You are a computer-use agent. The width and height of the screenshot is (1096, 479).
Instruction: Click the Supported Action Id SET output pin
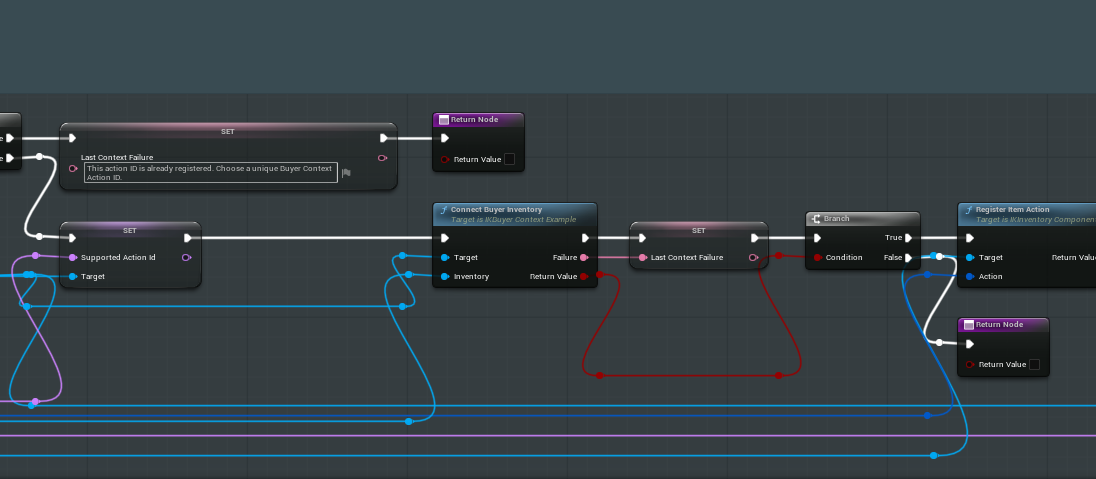[x=187, y=257]
